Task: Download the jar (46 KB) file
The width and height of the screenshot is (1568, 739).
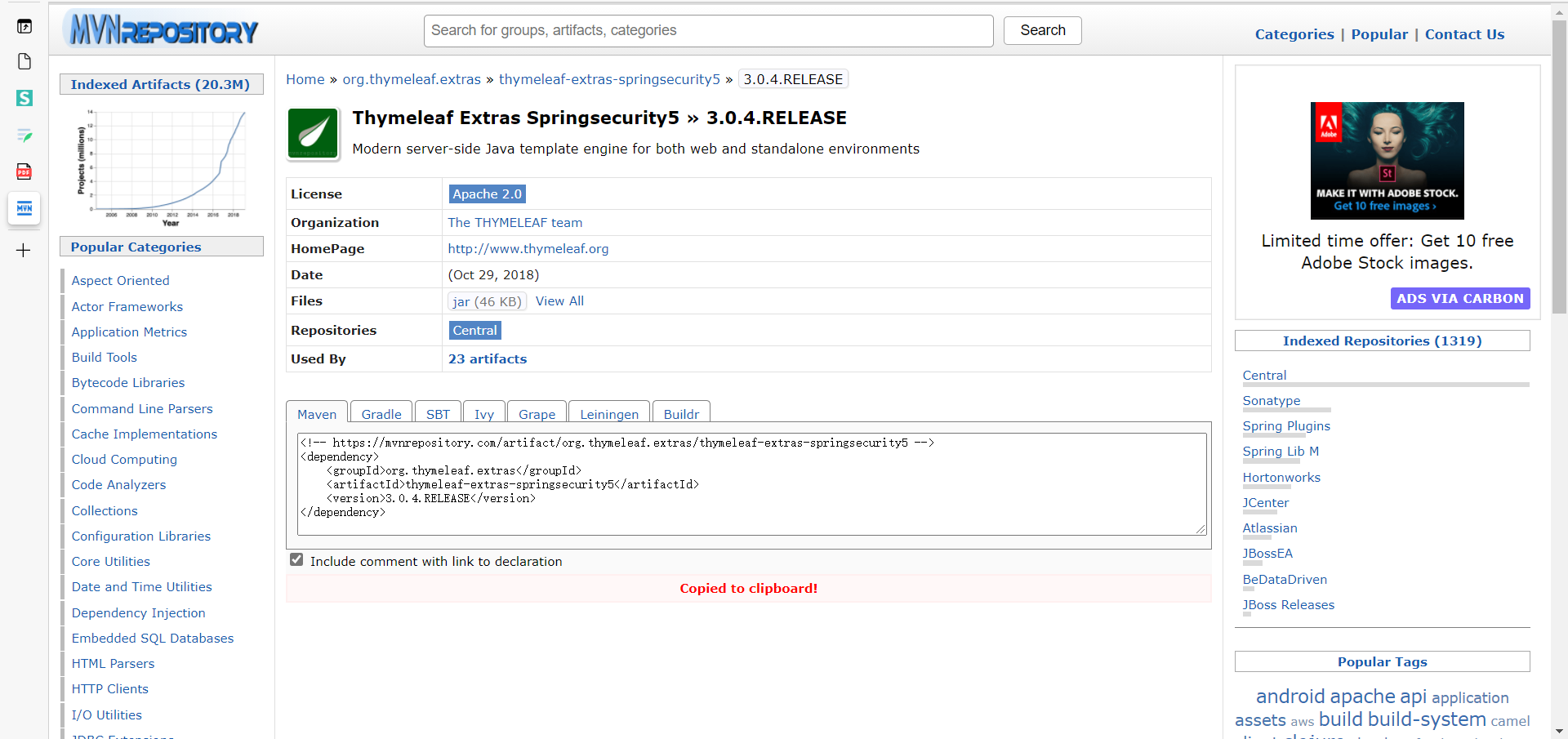Action: click(x=488, y=301)
